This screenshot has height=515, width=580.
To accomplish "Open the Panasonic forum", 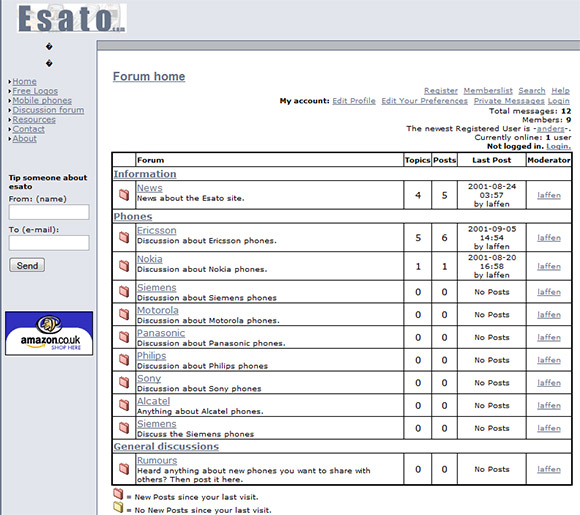I will click(161, 333).
